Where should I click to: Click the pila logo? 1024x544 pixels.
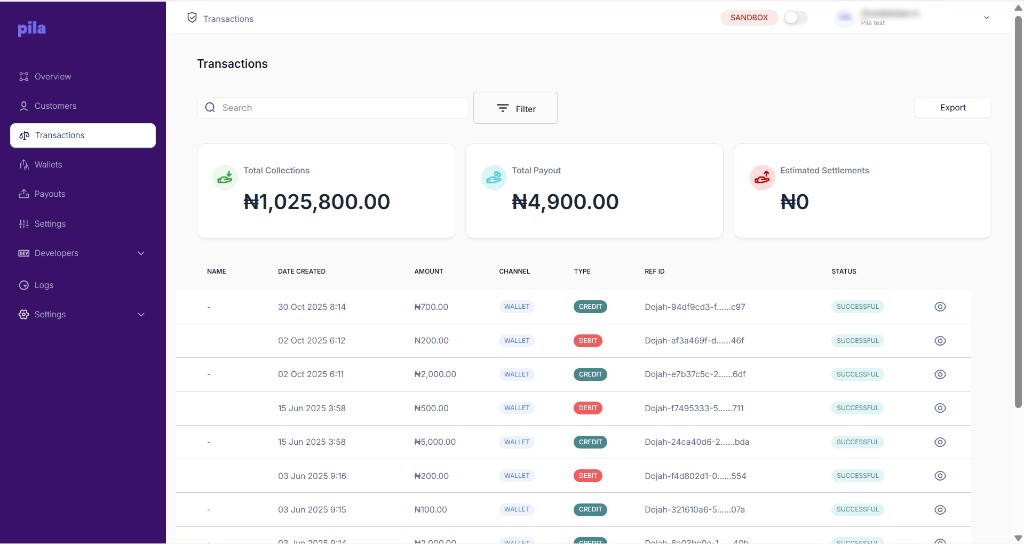tap(31, 29)
